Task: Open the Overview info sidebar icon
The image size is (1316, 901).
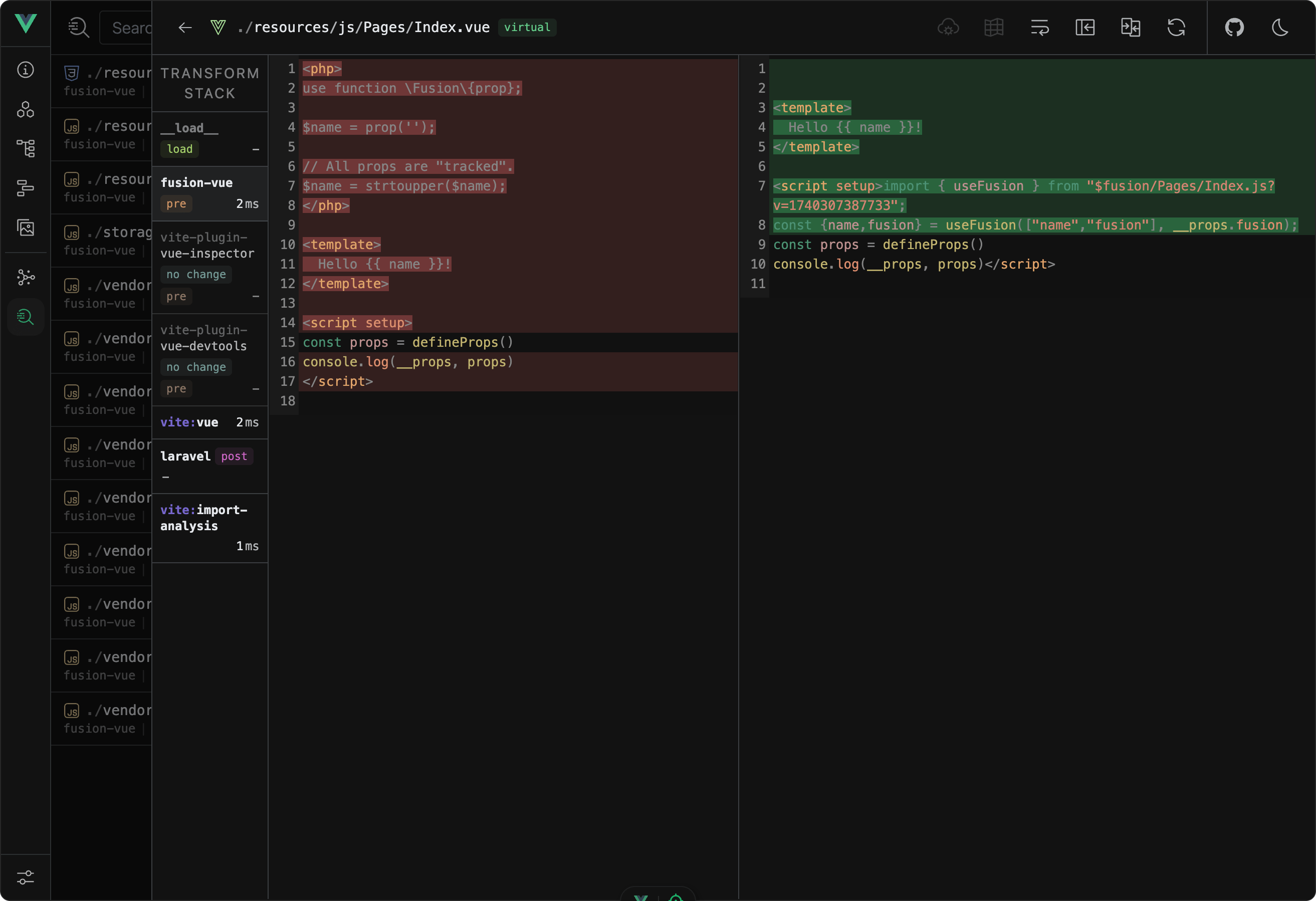Action: click(26, 70)
